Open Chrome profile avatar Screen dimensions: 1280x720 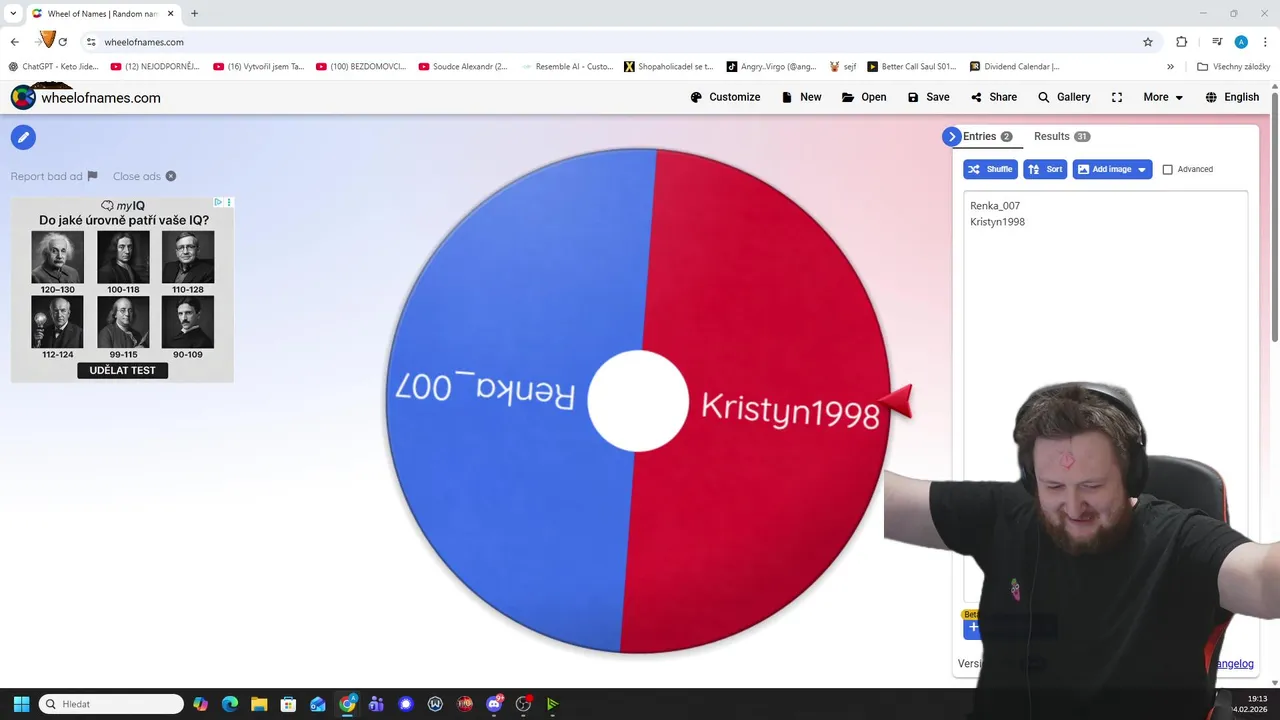pyautogui.click(x=1241, y=42)
